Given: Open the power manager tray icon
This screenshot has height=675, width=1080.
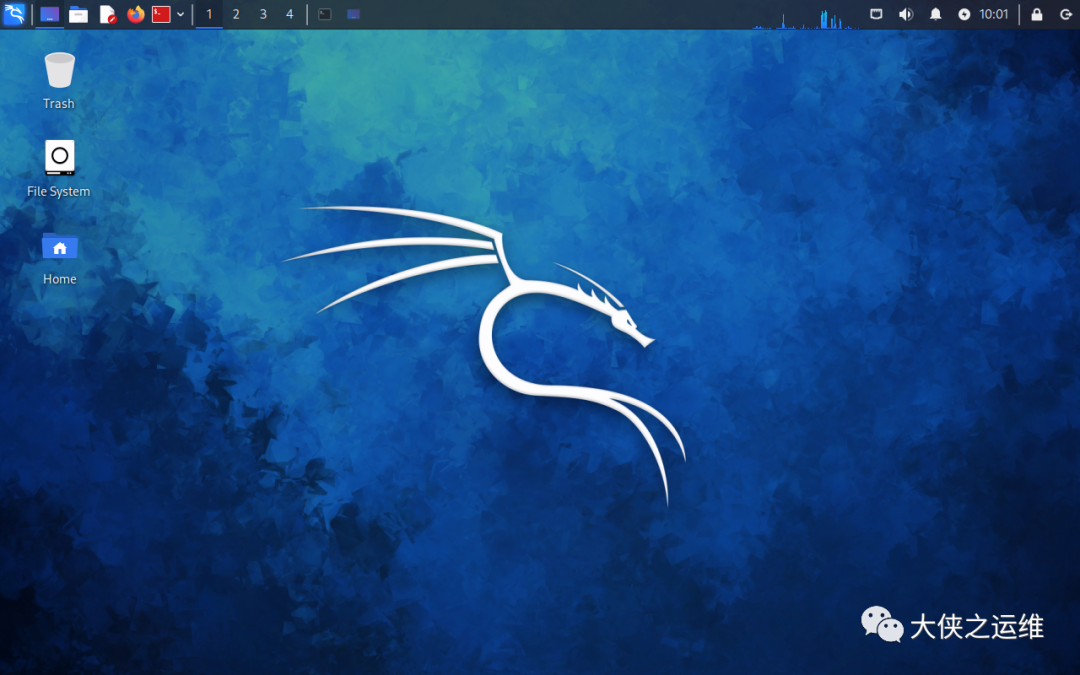Looking at the screenshot, I should [964, 14].
